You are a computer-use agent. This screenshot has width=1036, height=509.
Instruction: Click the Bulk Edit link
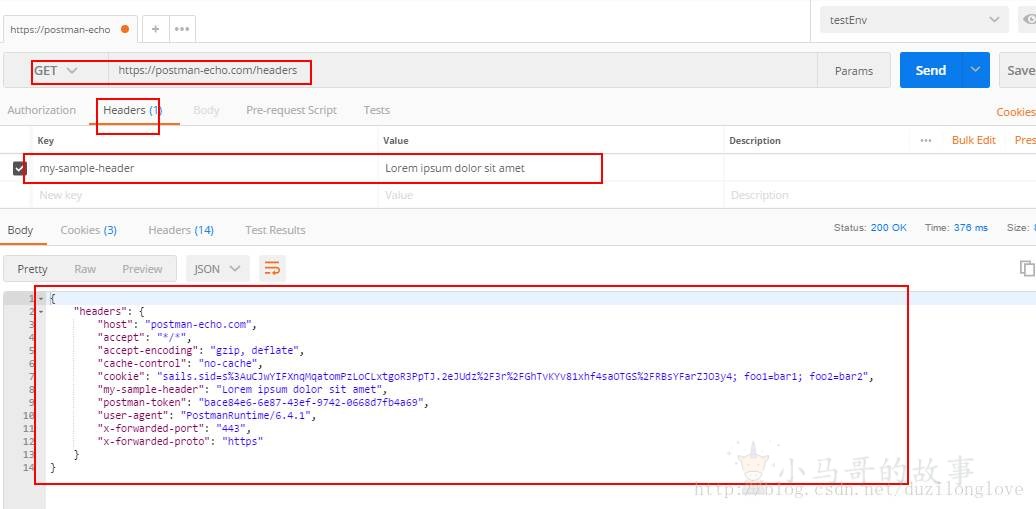[973, 140]
